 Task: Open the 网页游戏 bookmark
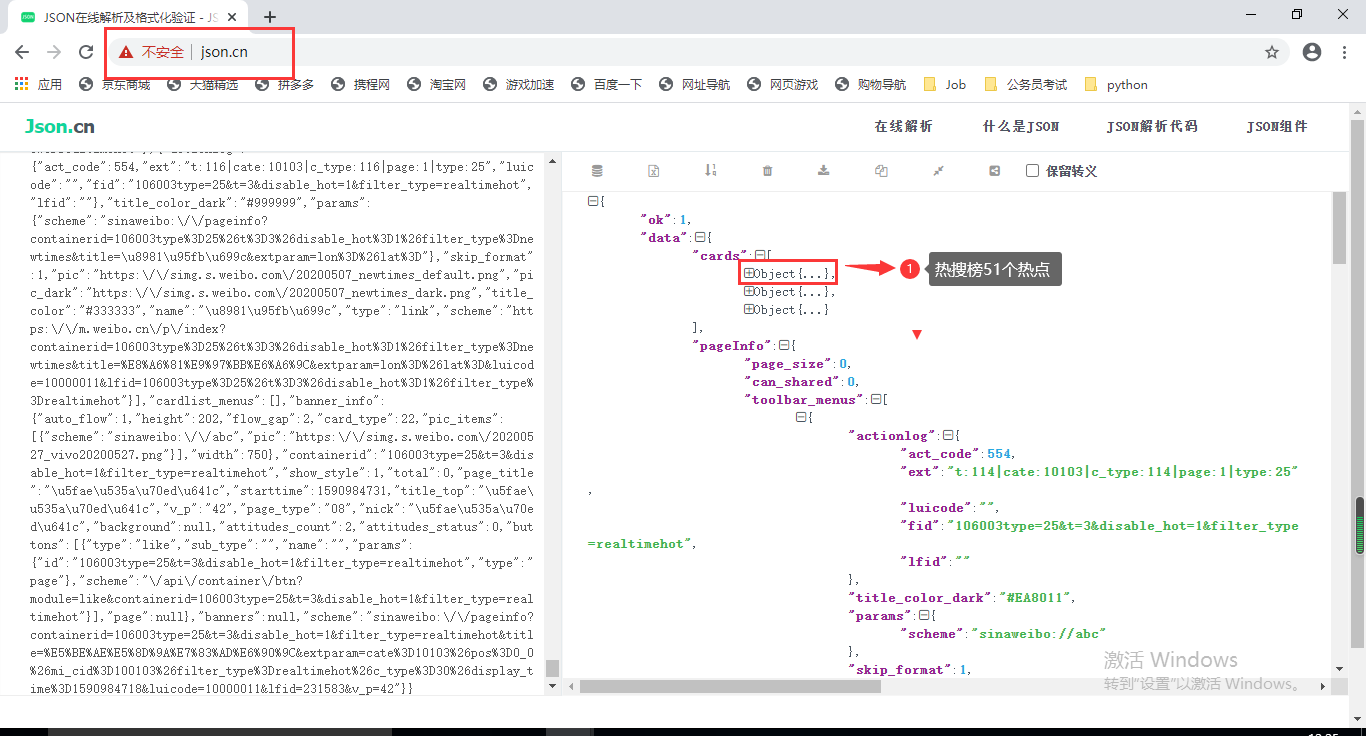click(783, 85)
